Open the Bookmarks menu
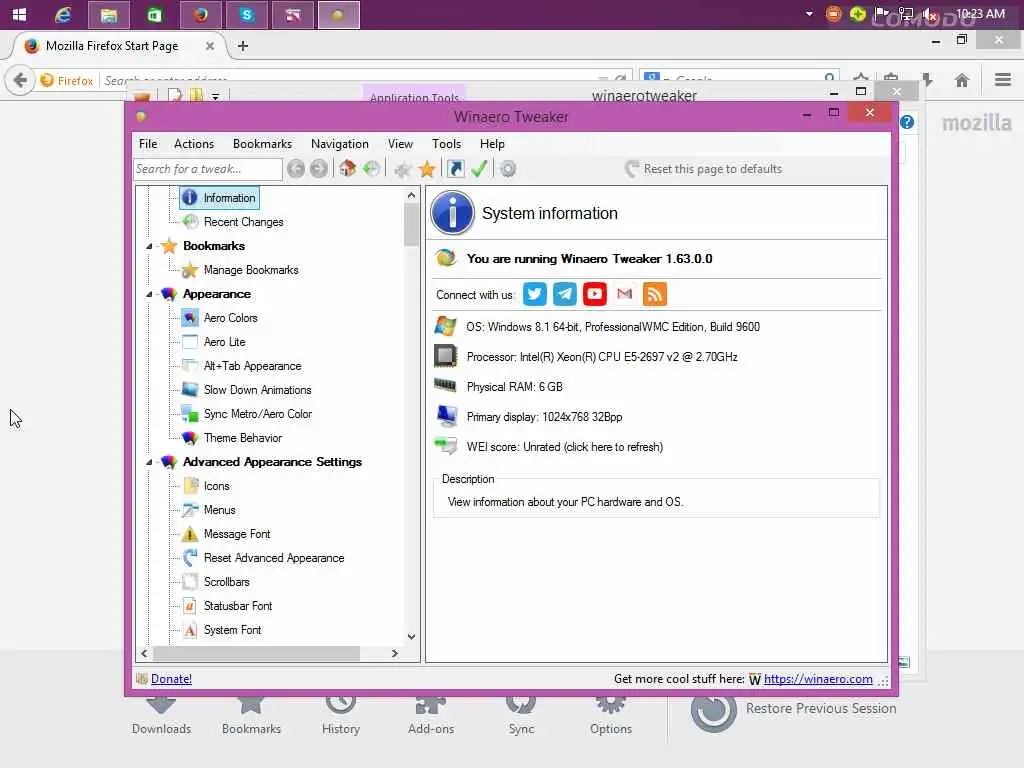Image resolution: width=1024 pixels, height=768 pixels. pos(263,144)
